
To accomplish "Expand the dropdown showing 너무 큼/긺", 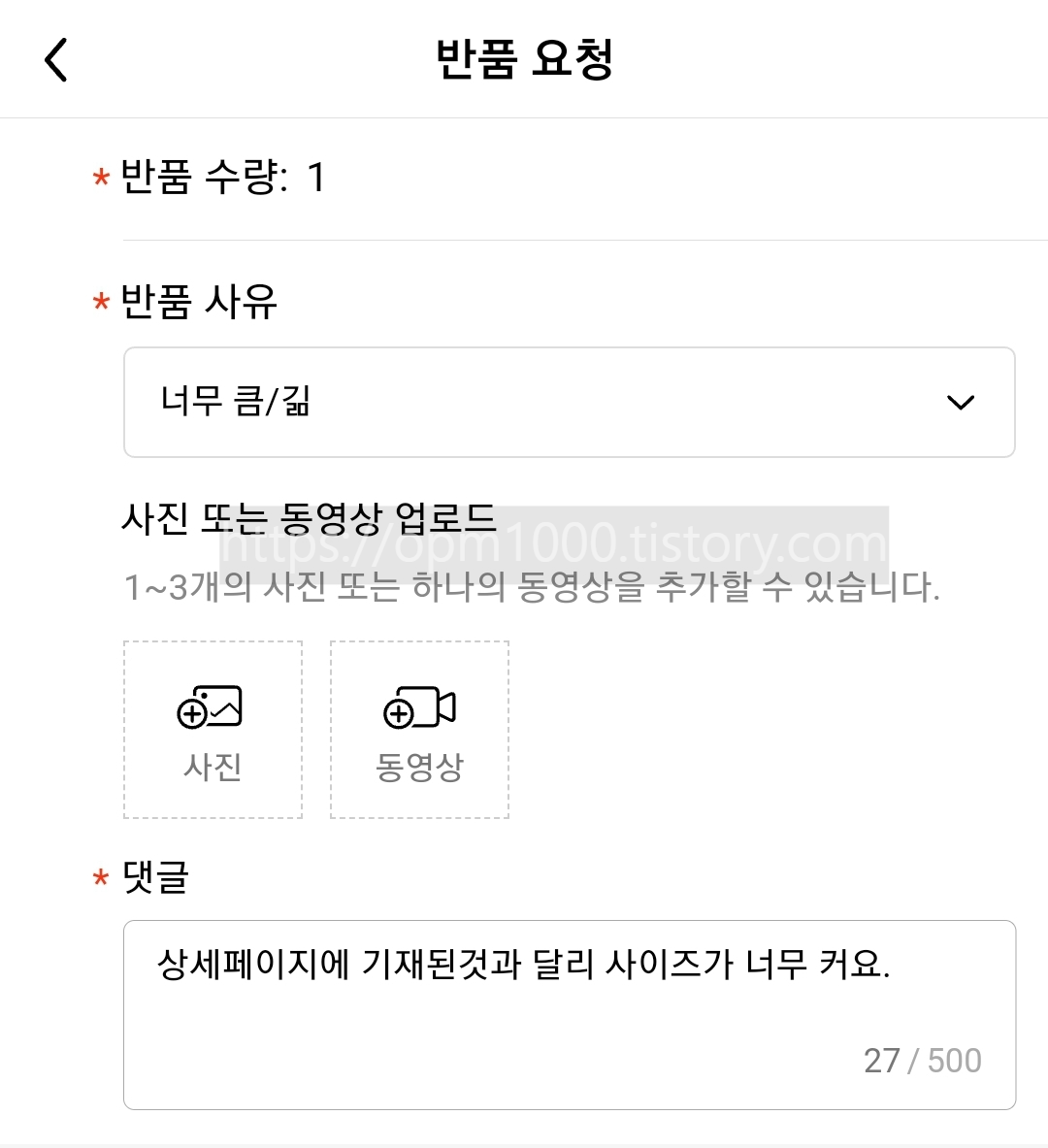I will 568,402.
